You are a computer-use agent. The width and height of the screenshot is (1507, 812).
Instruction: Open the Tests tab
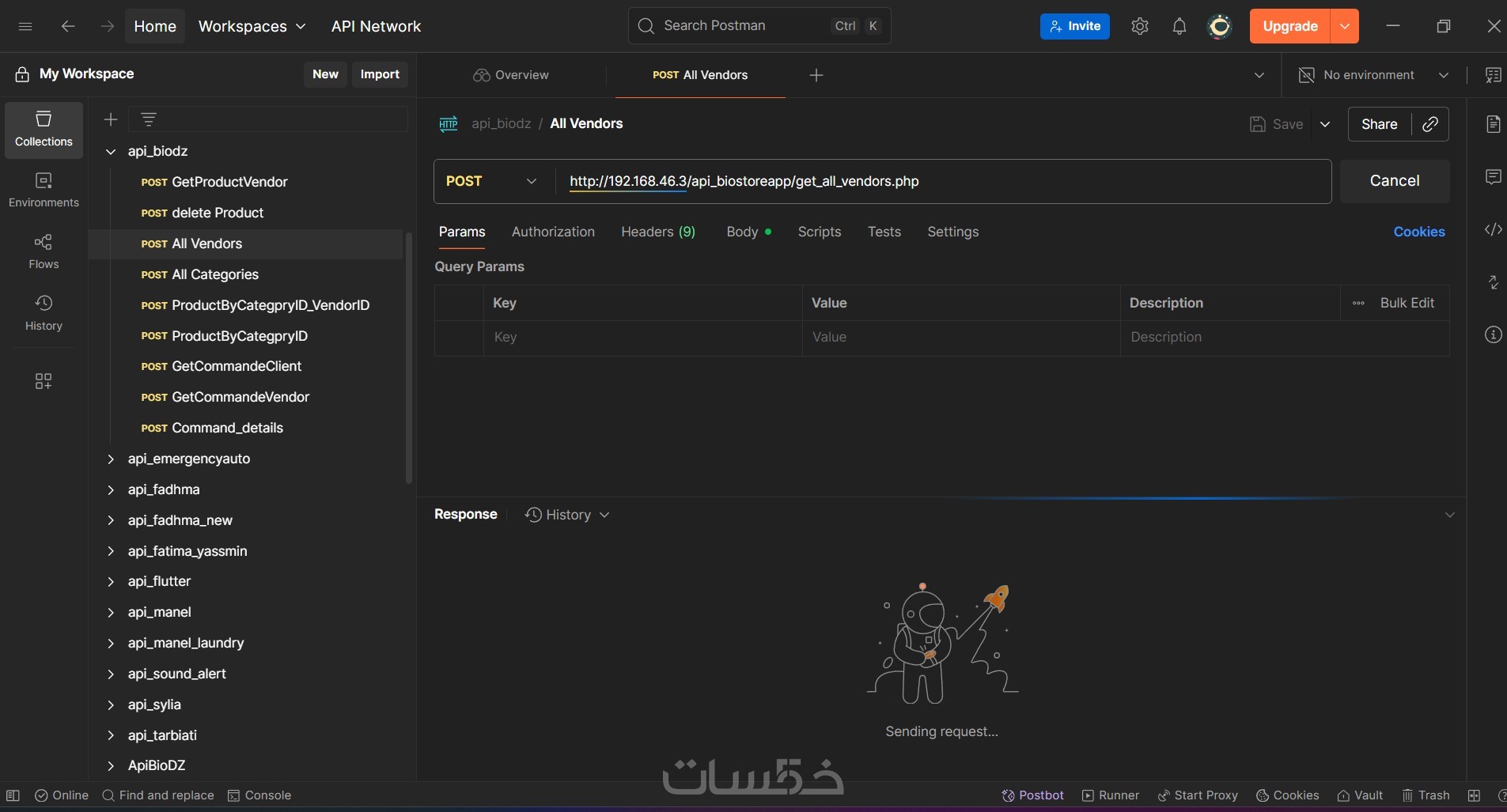(884, 232)
